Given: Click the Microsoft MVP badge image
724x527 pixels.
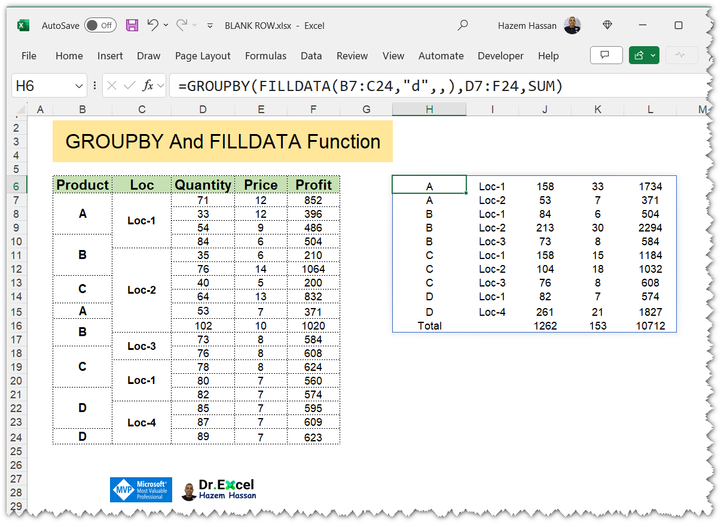Looking at the screenshot, I should pyautogui.click(x=141, y=490).
